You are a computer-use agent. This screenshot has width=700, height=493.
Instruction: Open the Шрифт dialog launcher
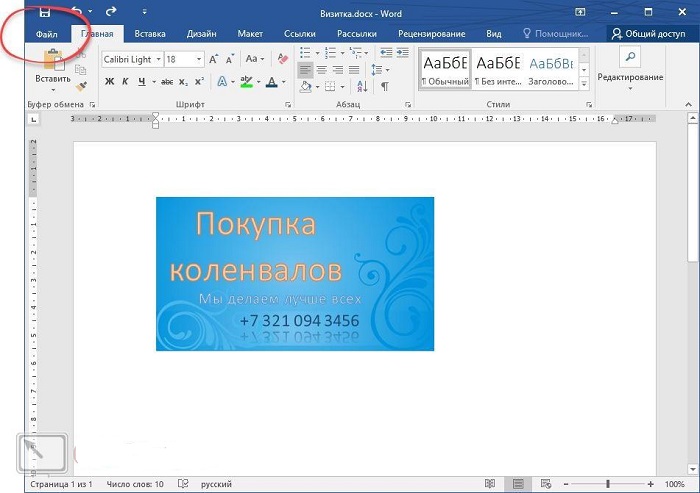[288, 105]
